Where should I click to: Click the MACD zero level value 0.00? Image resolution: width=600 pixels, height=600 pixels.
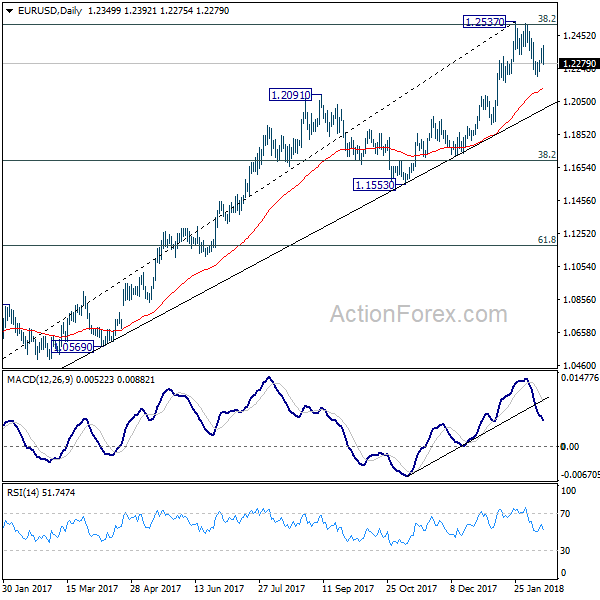pos(569,447)
